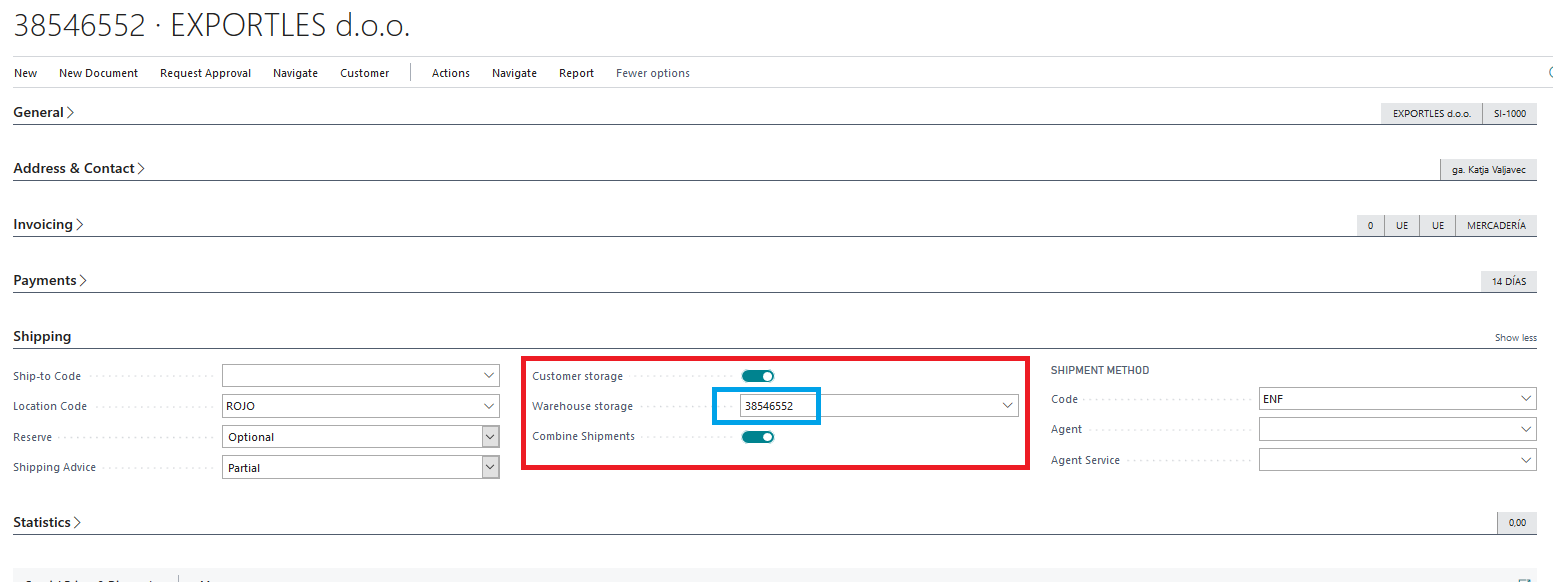The height and width of the screenshot is (582, 1553).
Task: Open the Shipment Method Code dropdown
Action: click(1526, 399)
